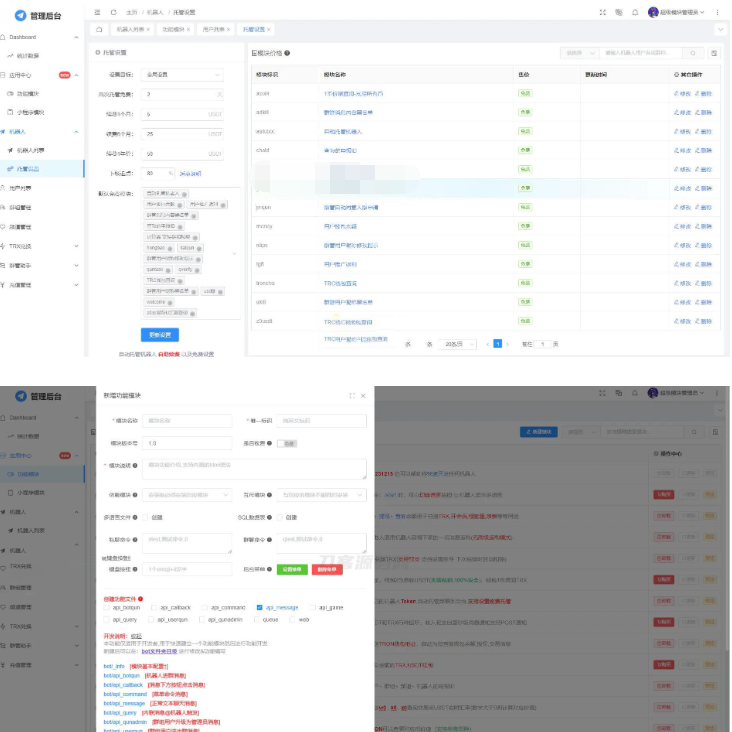Close the 新增功能模块 dialog with the X icon
The height and width of the screenshot is (732, 732).
[x=364, y=396]
